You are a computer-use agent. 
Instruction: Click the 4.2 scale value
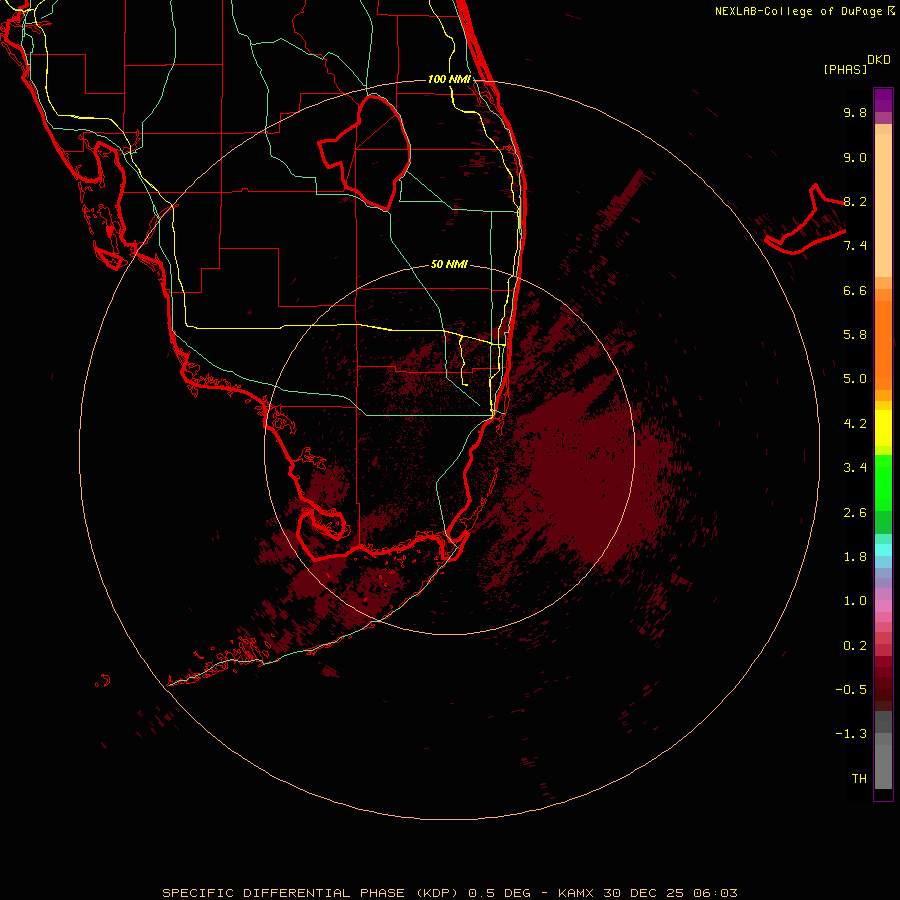[x=855, y=424]
